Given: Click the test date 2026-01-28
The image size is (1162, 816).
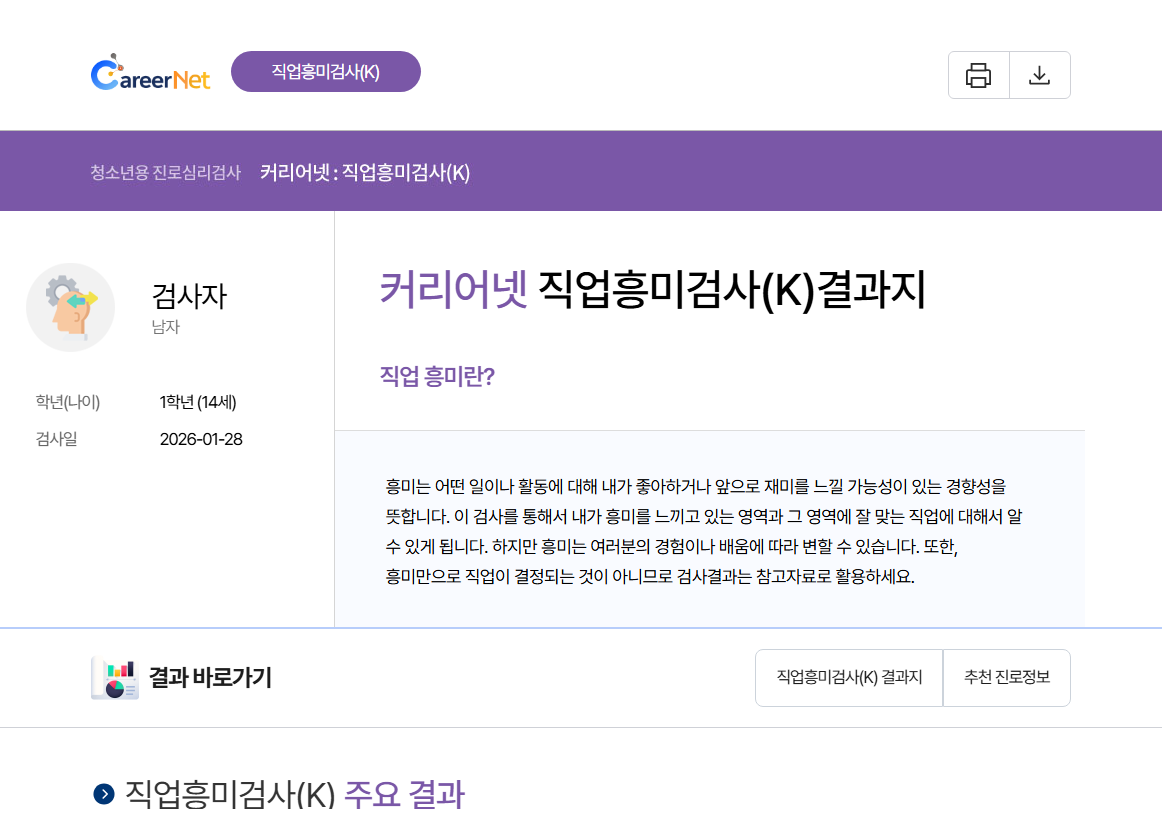Looking at the screenshot, I should (202, 439).
